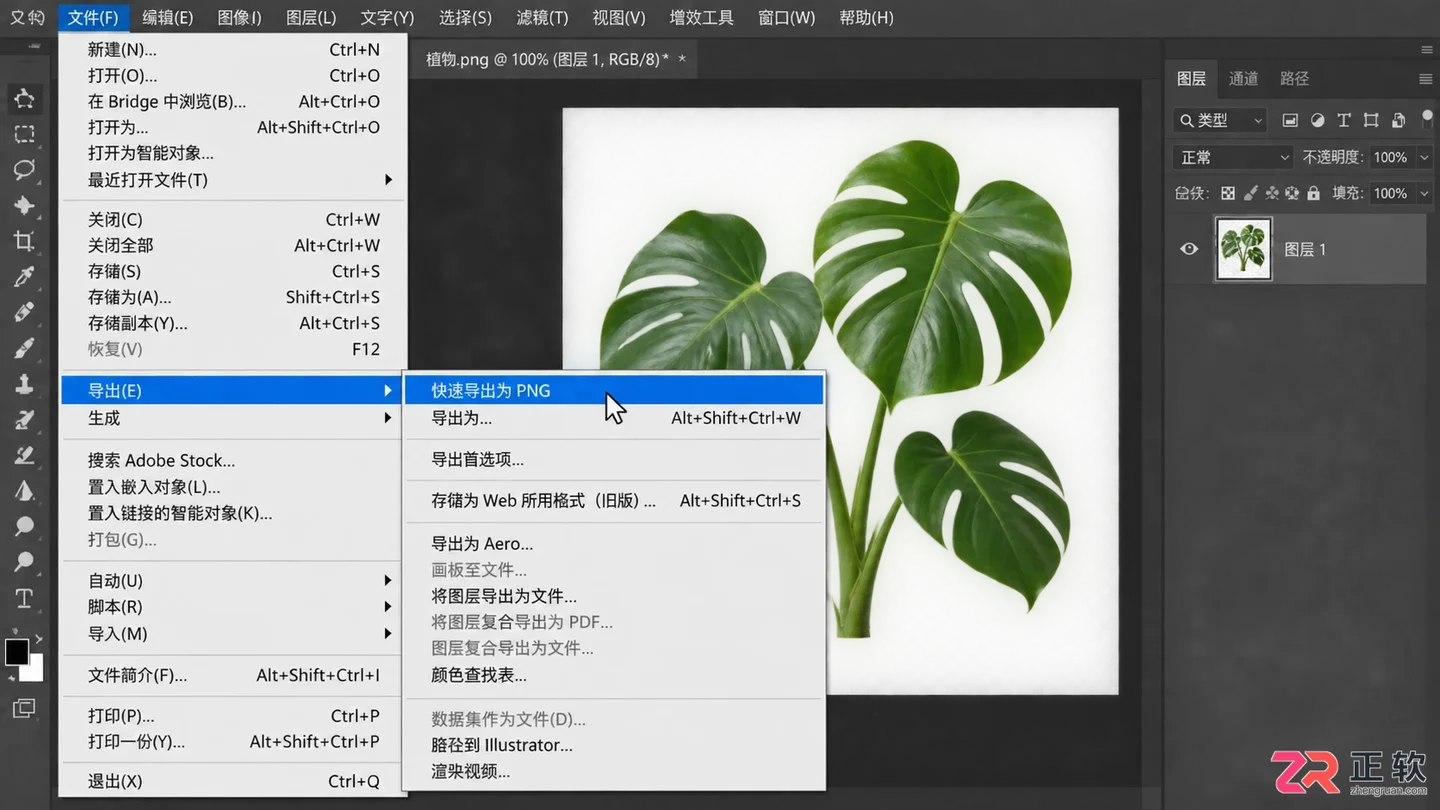Choose 存储为(A)... in File menu
Viewport: 1440px width, 810px height.
point(234,297)
